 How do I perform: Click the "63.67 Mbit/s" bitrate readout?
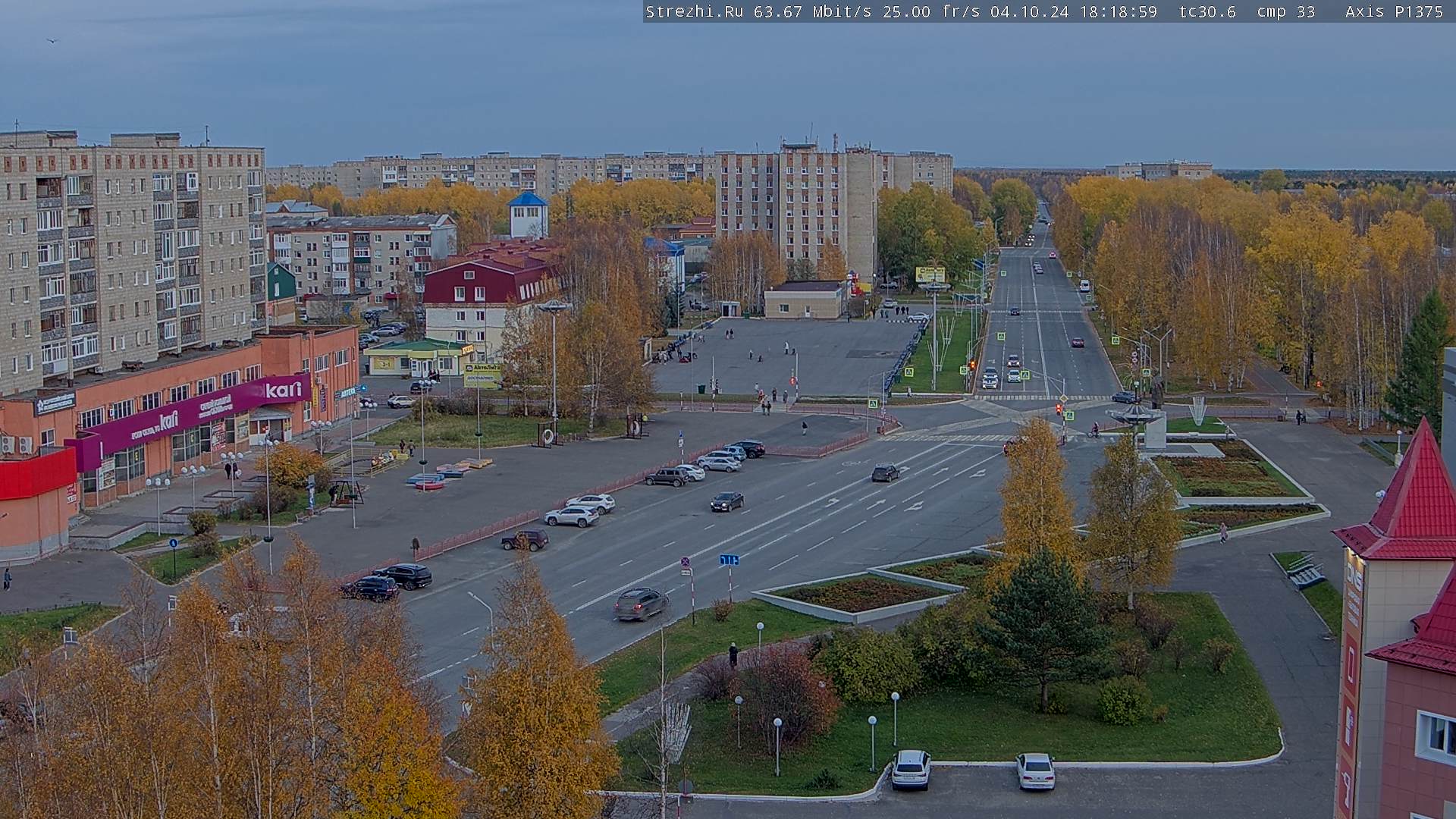(811, 11)
